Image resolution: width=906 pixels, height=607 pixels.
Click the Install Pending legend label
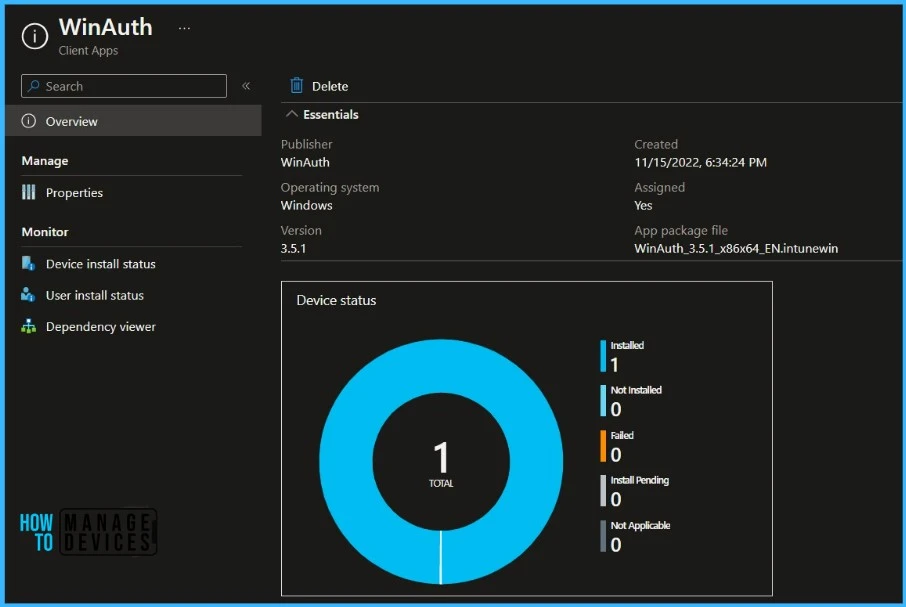(x=640, y=481)
